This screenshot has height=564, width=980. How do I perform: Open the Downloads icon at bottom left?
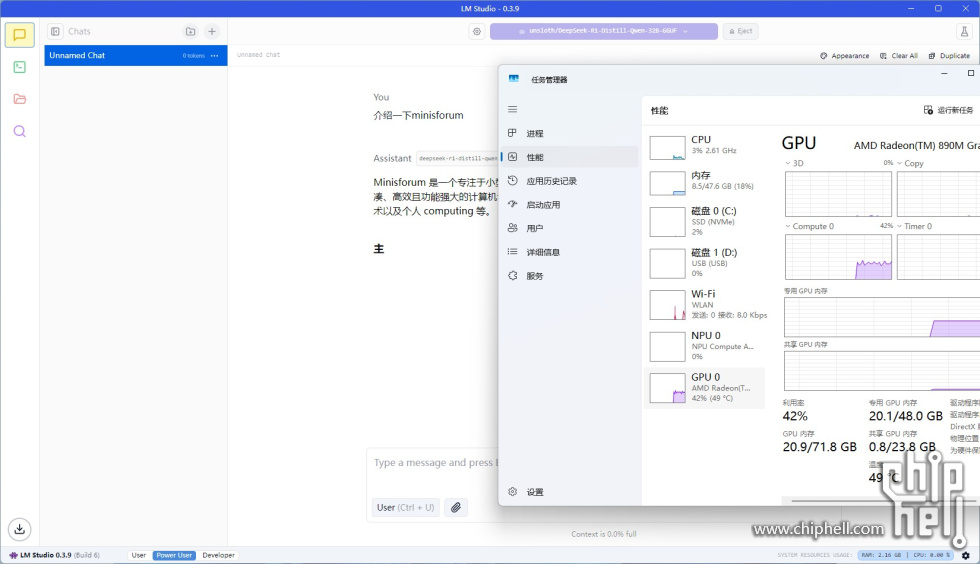(19, 529)
